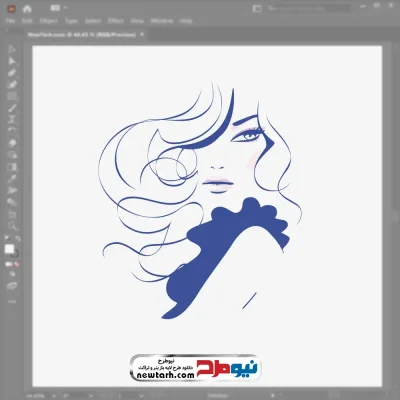This screenshot has height=400, width=400.
Task: Swap fill and stroke colors
Action: click(17, 239)
